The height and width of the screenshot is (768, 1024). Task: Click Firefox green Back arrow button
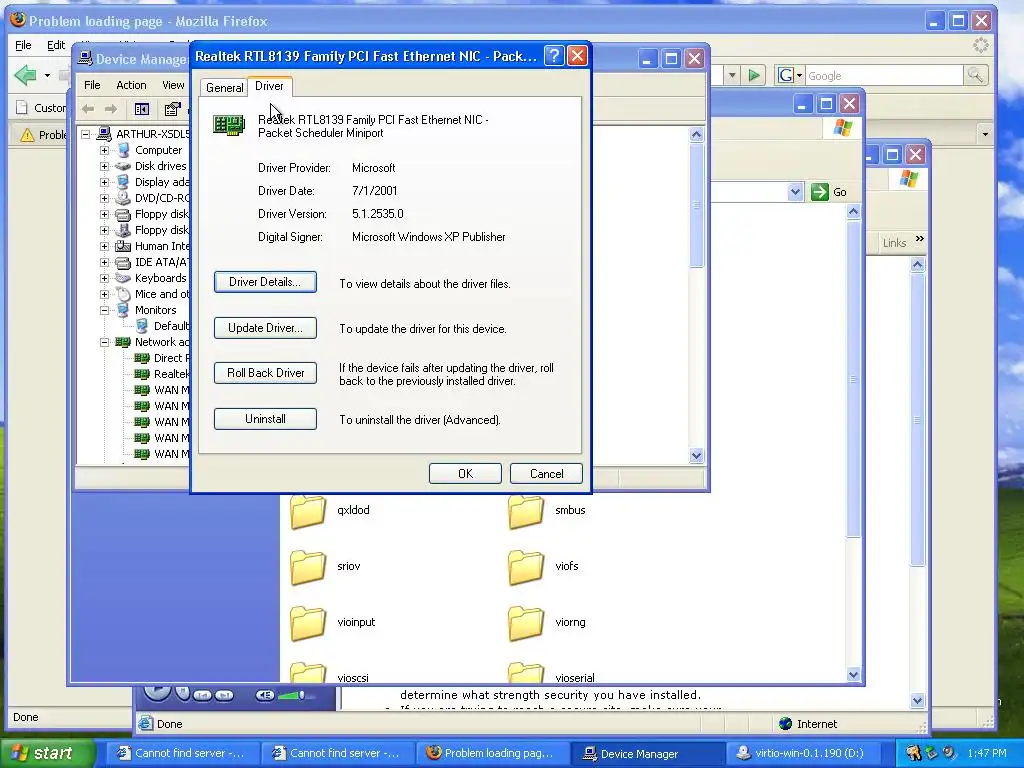pyautogui.click(x=25, y=75)
